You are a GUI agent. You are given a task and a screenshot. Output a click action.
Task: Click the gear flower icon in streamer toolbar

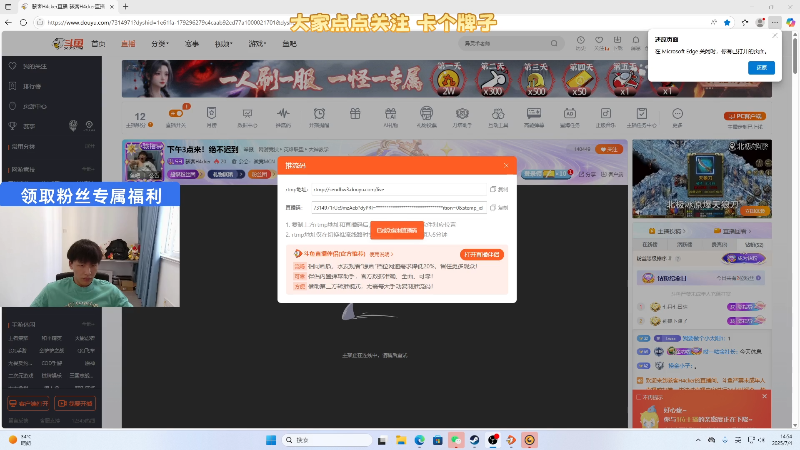pyautogui.click(x=462, y=113)
